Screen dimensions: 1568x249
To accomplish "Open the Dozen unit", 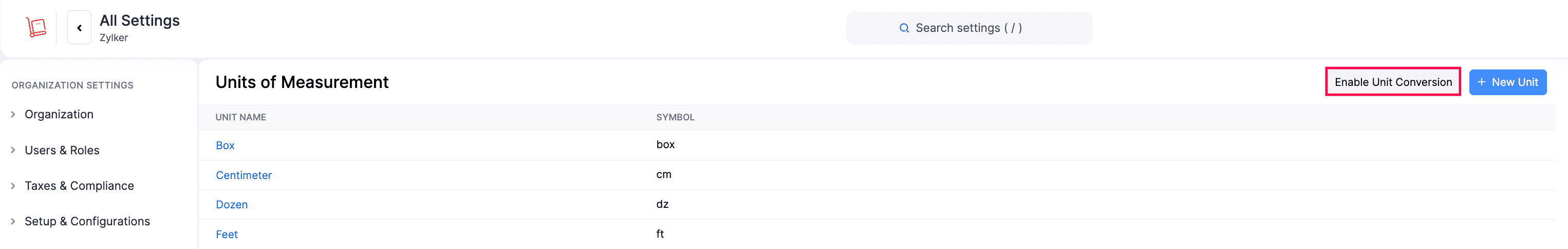I will point(231,205).
